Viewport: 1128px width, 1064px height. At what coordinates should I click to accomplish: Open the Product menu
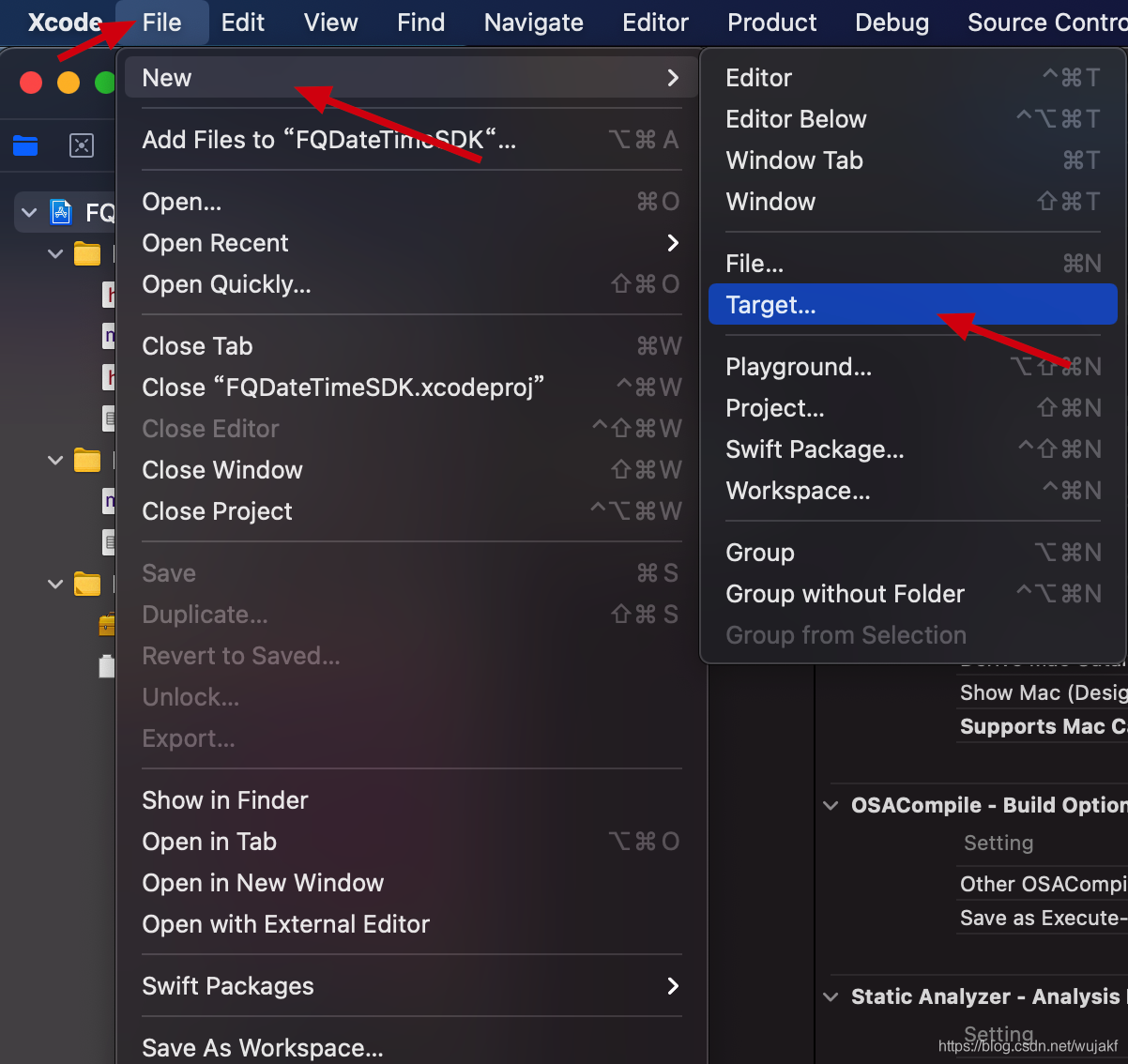[x=771, y=23]
